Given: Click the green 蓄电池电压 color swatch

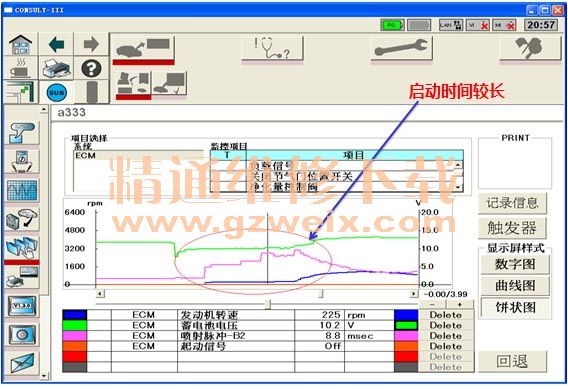Looking at the screenshot, I should 75,325.
